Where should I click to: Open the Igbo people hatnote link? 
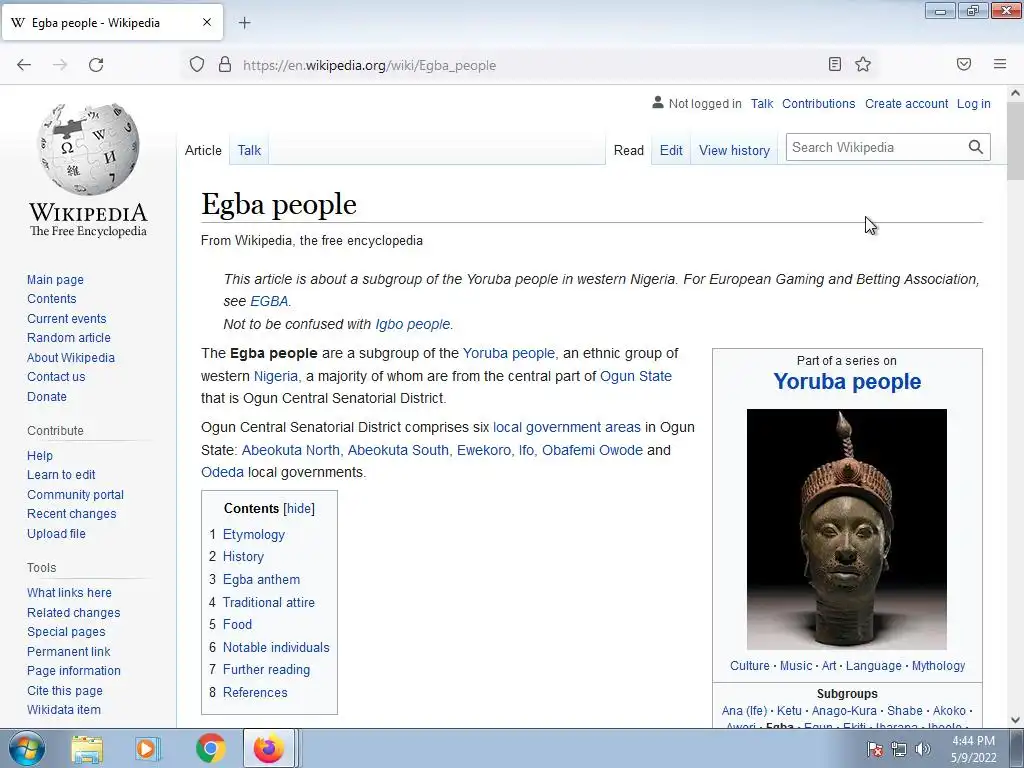coord(413,324)
